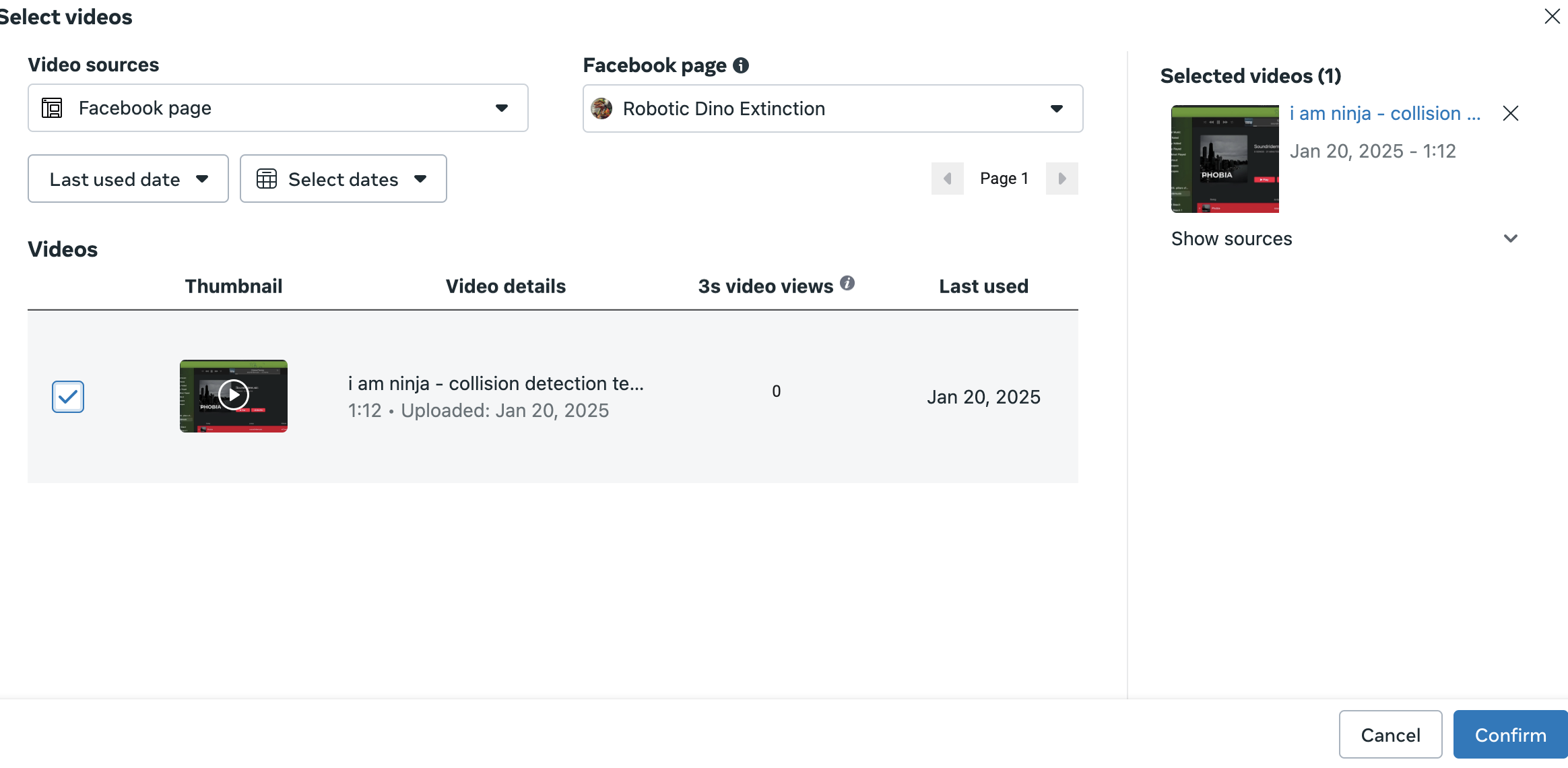Click the Confirm button
Viewport: 1568px width, 768px height.
click(1510, 734)
